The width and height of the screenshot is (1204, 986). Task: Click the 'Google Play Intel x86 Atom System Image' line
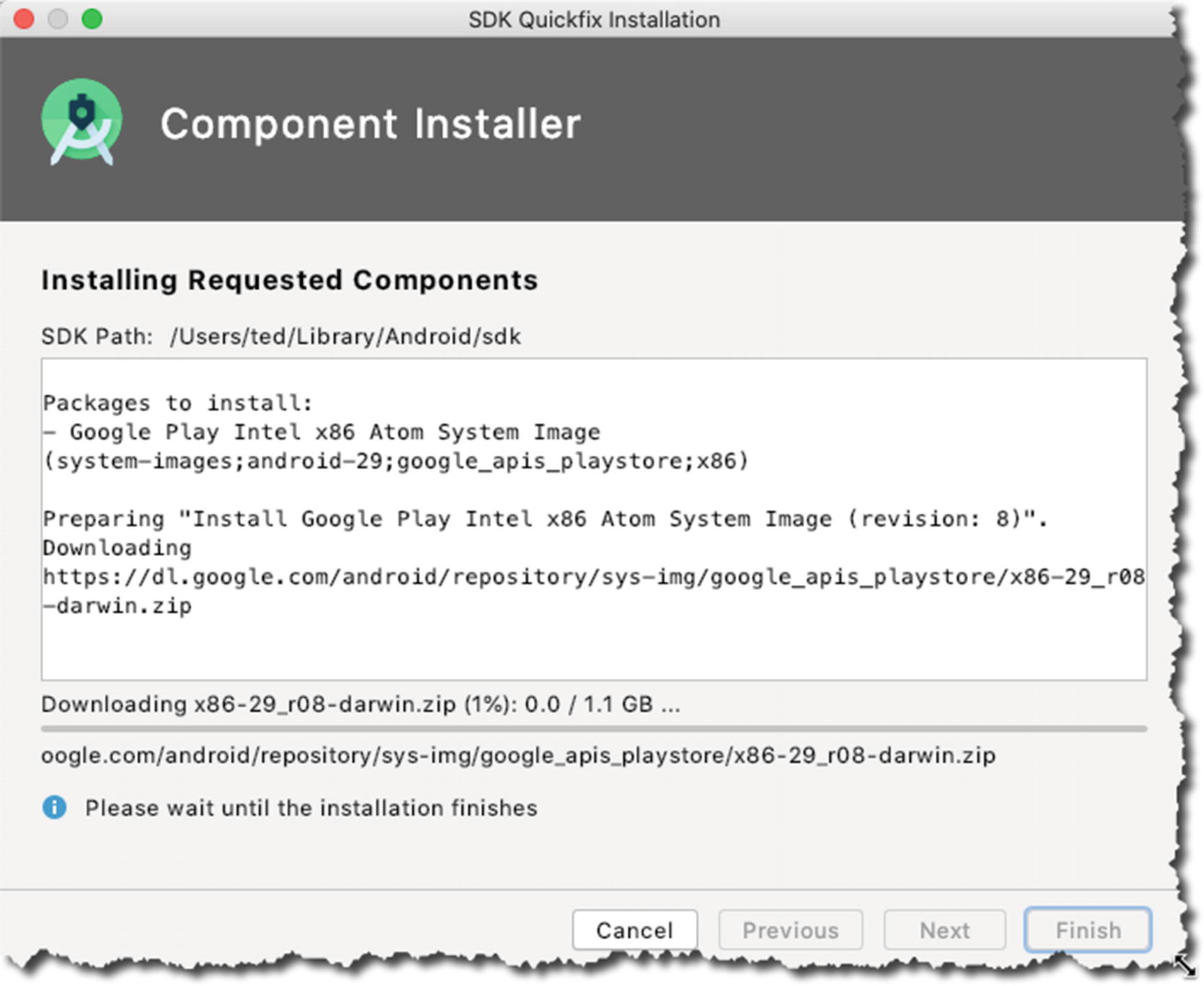pyautogui.click(x=322, y=432)
